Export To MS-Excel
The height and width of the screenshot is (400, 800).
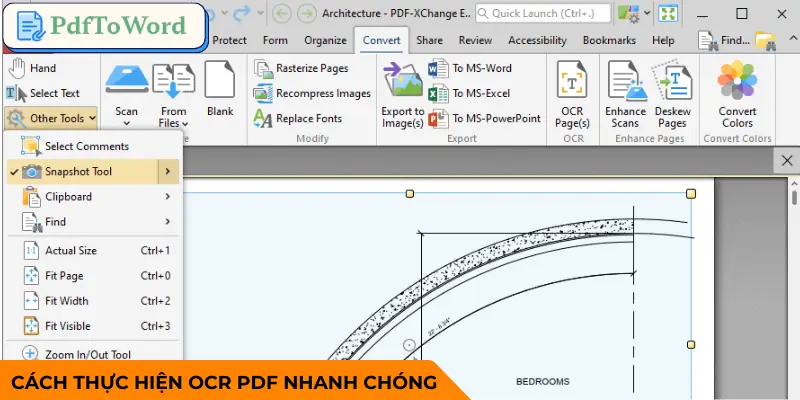[x=469, y=93]
